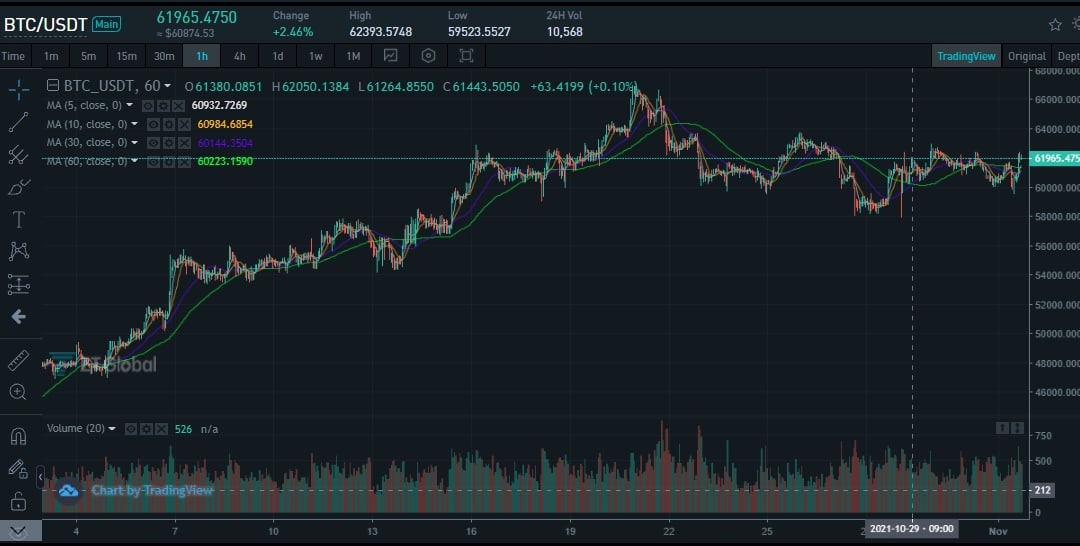Open MA (60, close, 0) dropdown arrow
This screenshot has width=1080, height=546.
[134, 161]
